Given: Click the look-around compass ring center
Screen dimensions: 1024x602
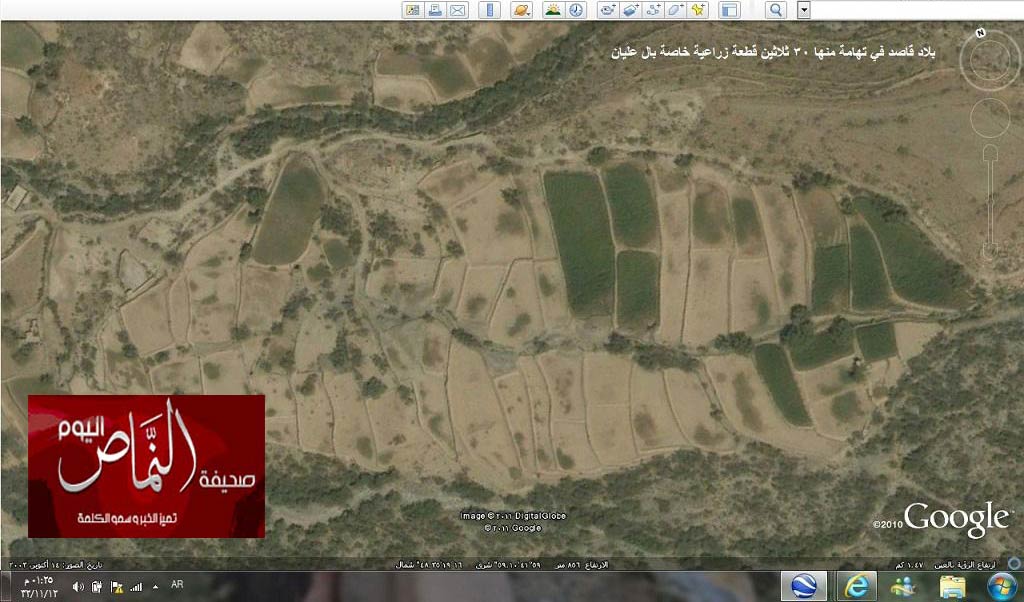Looking at the screenshot, I should click(x=990, y=61).
